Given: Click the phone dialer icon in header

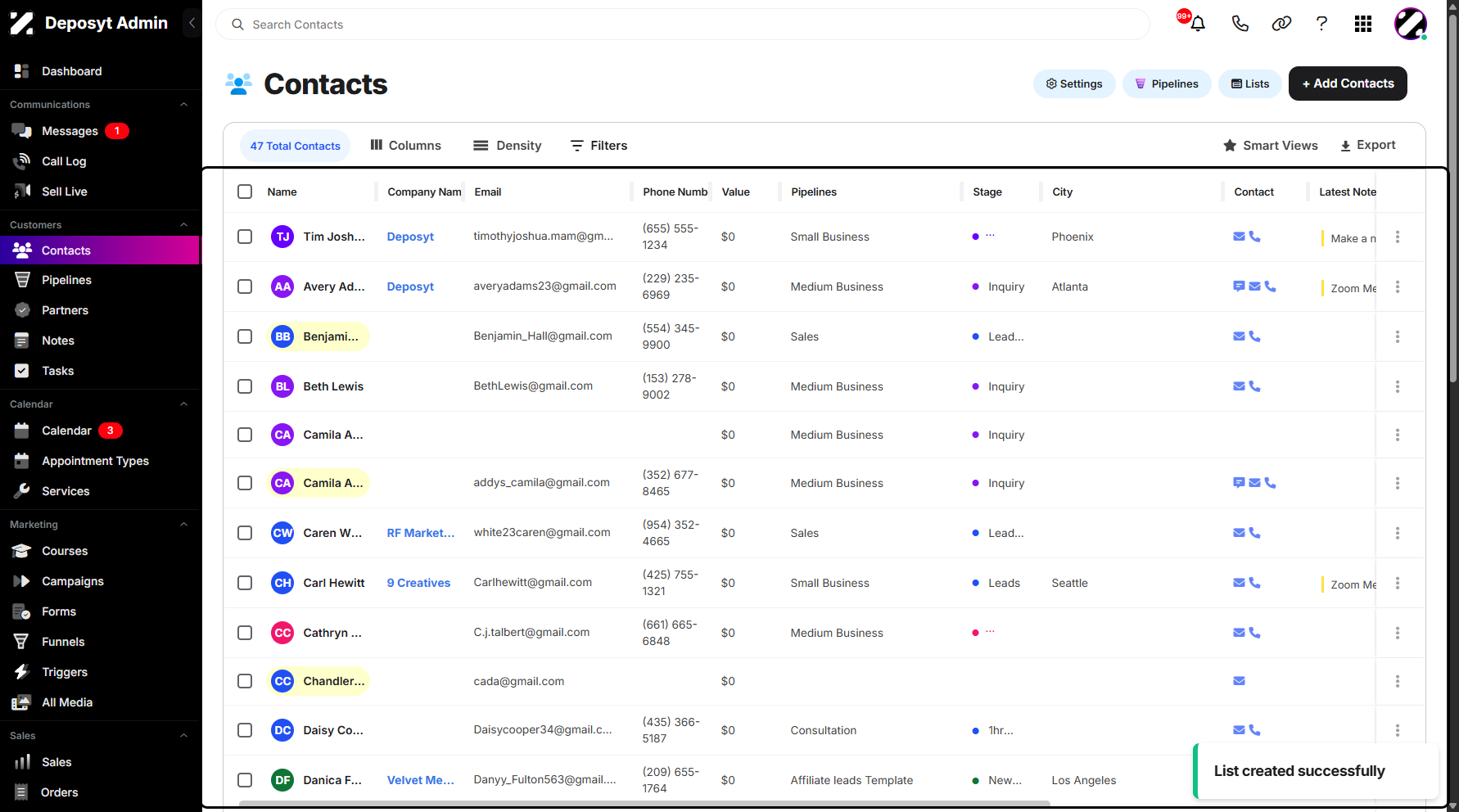Looking at the screenshot, I should (1240, 24).
